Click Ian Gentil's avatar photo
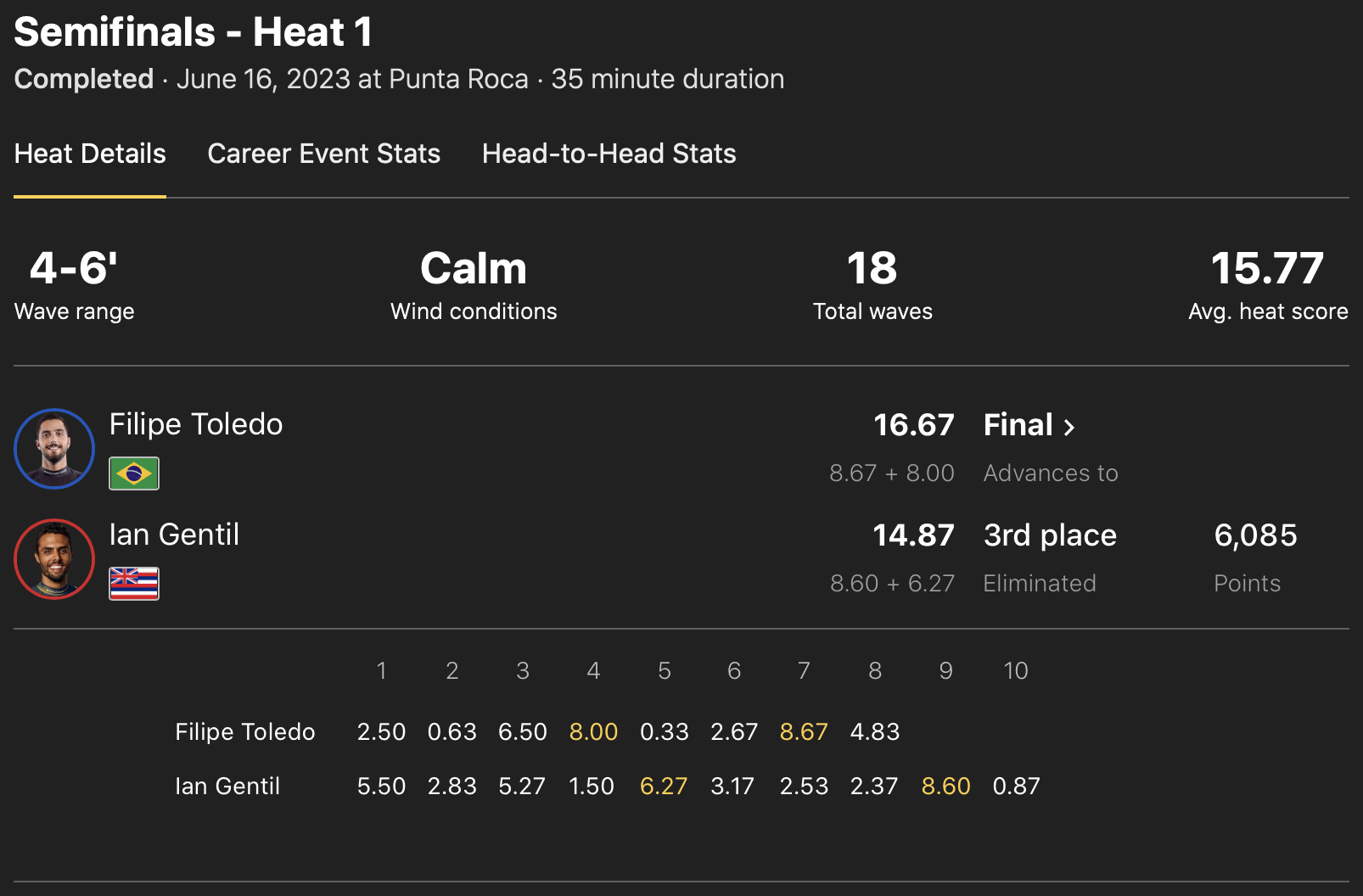1363x896 pixels. click(x=54, y=559)
